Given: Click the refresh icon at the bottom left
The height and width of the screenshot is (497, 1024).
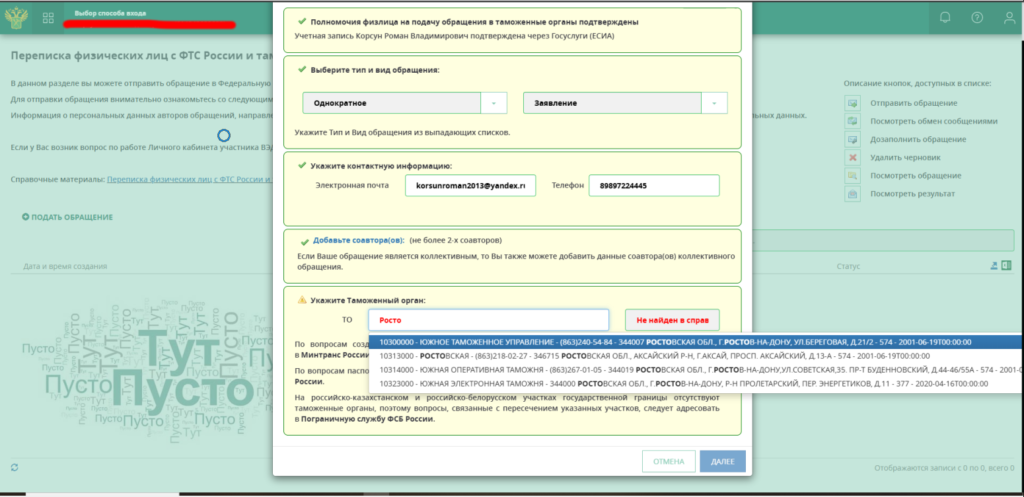Looking at the screenshot, I should click(x=14, y=468).
